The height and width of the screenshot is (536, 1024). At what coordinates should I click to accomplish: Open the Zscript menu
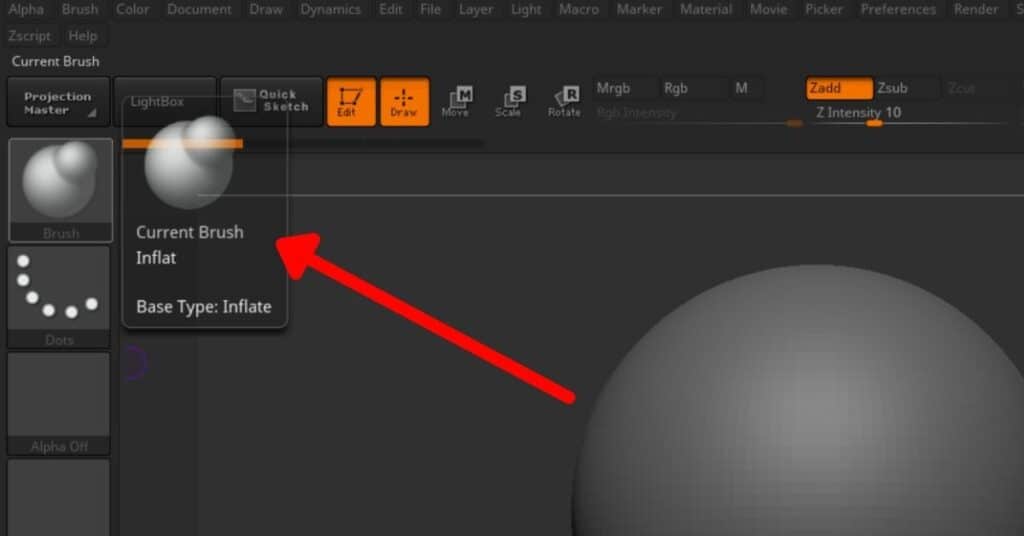[29, 36]
